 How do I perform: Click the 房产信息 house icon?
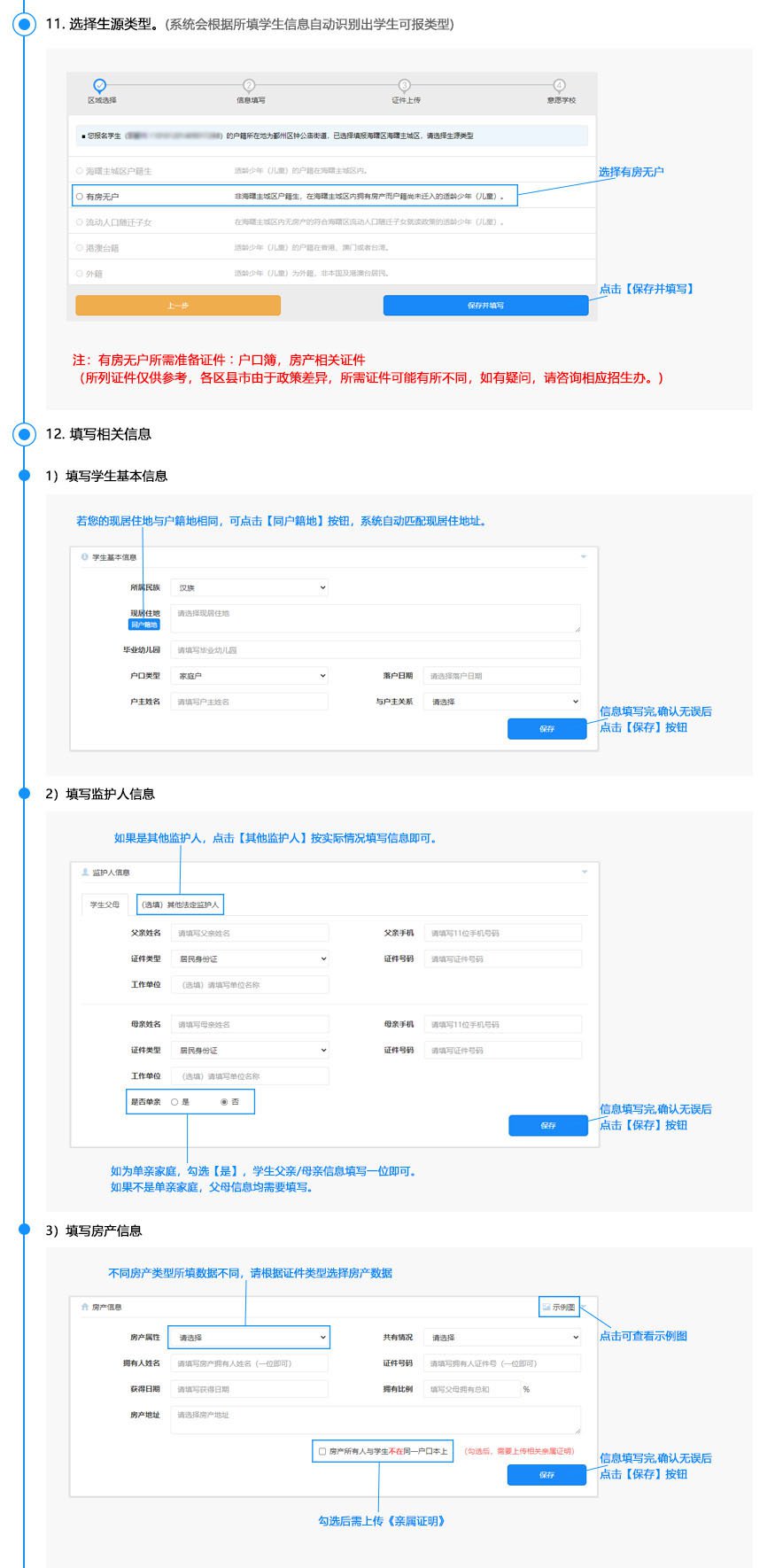[85, 1307]
